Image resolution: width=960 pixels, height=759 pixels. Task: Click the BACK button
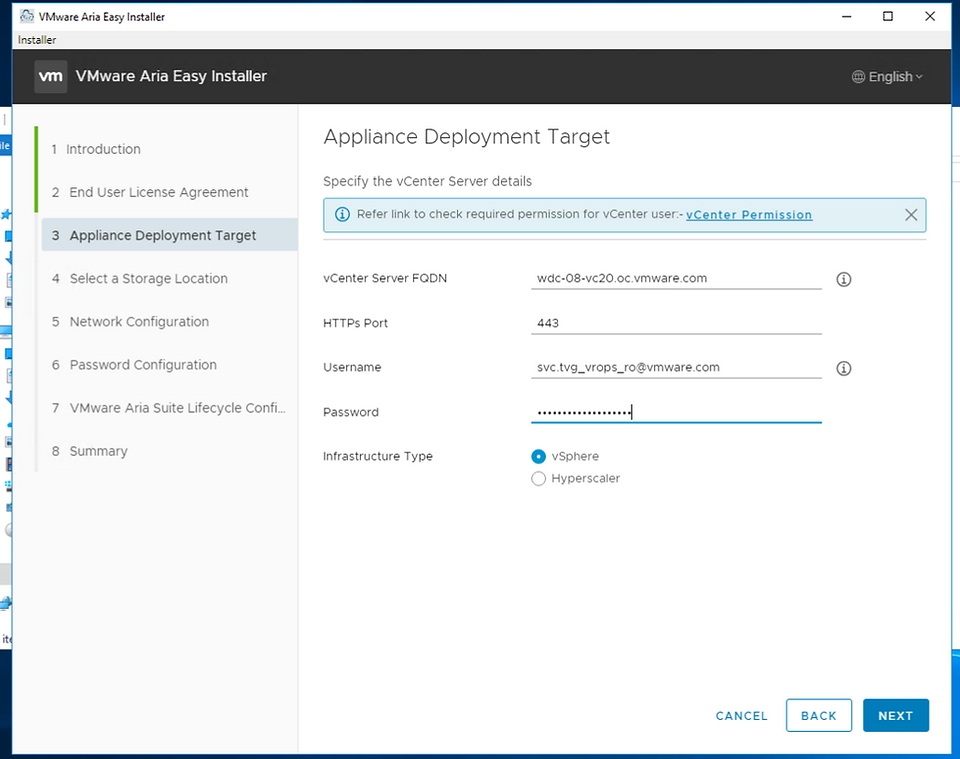(x=819, y=716)
